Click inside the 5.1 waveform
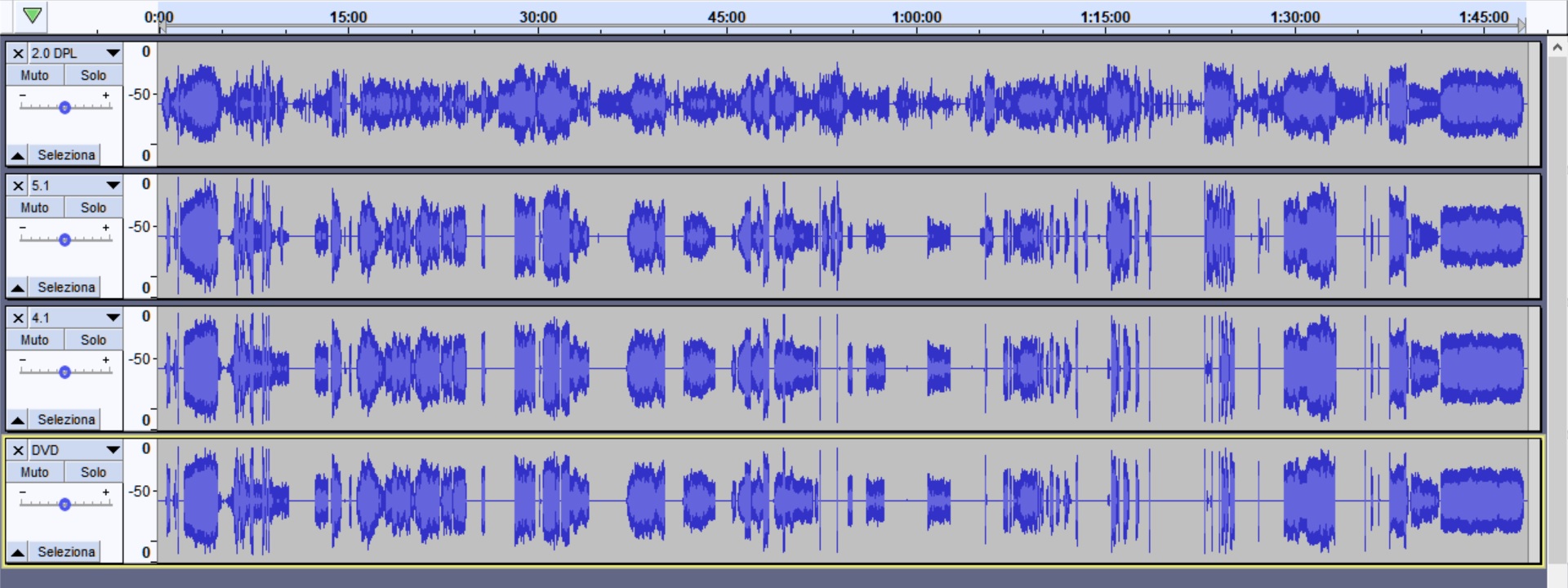This screenshot has width=1568, height=588. (x=842, y=236)
